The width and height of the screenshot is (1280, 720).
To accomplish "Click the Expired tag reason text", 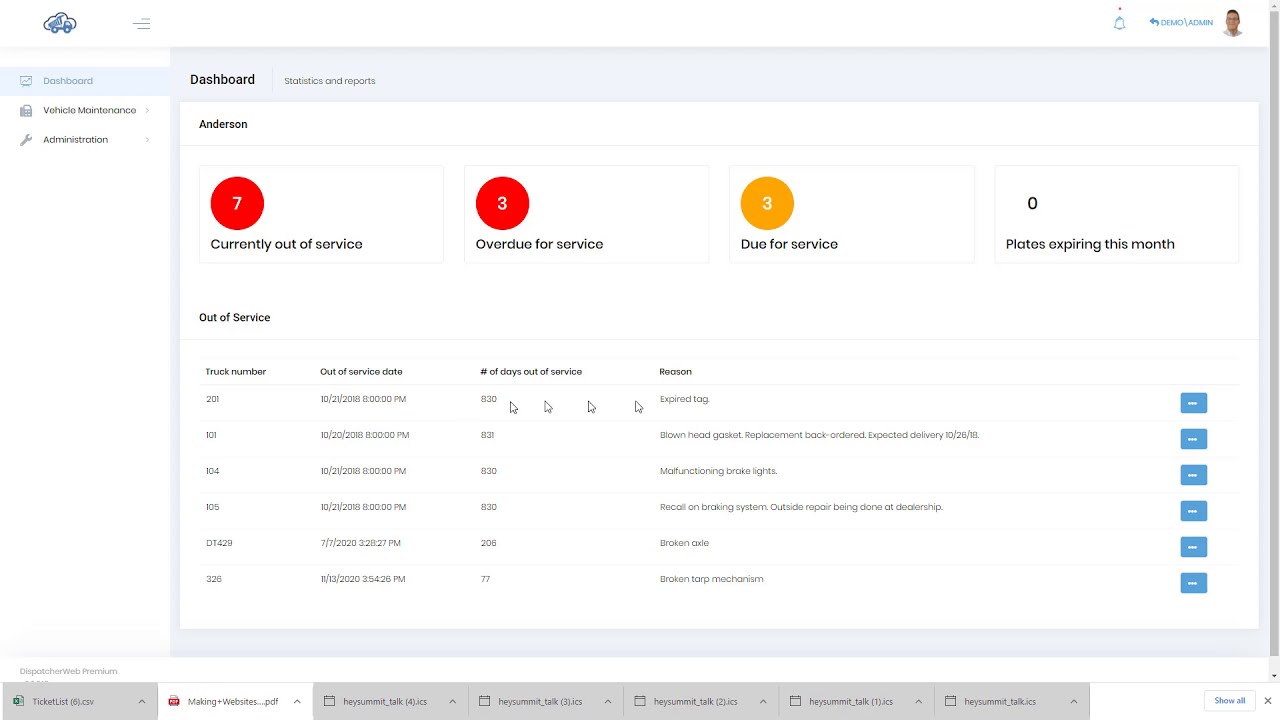I will pos(685,399).
